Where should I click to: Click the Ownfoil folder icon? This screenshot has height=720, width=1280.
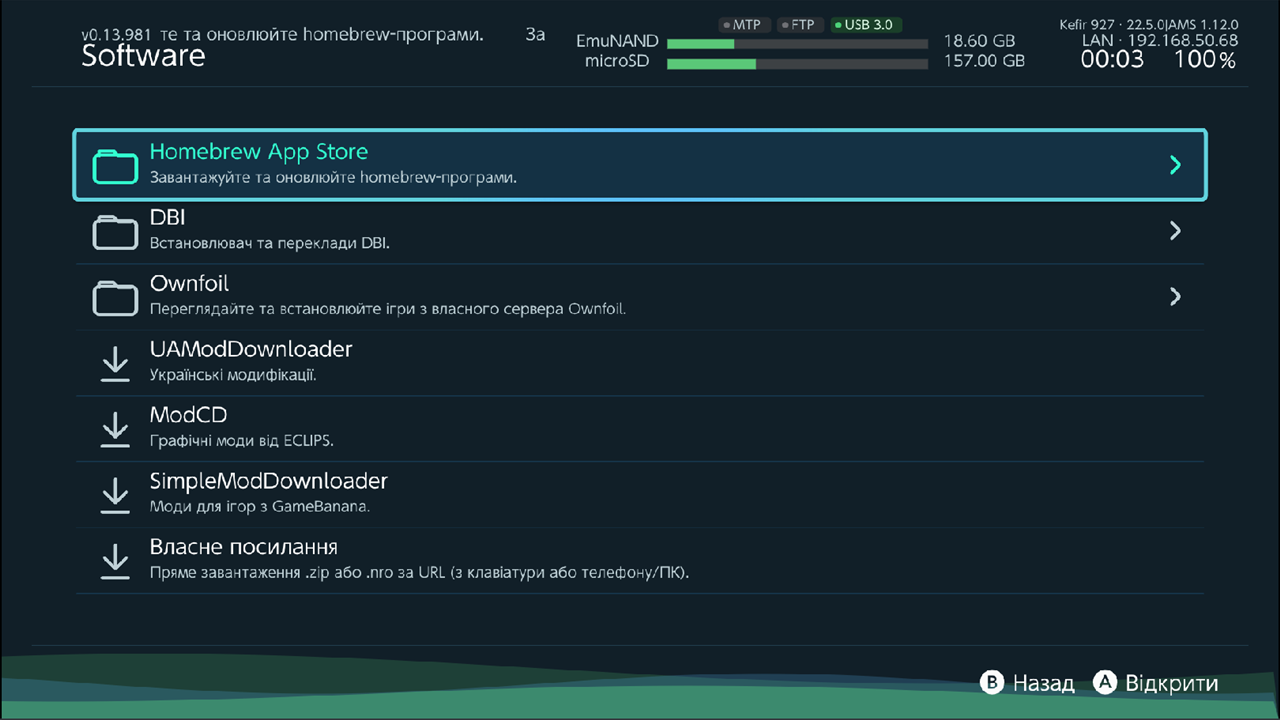pos(115,297)
